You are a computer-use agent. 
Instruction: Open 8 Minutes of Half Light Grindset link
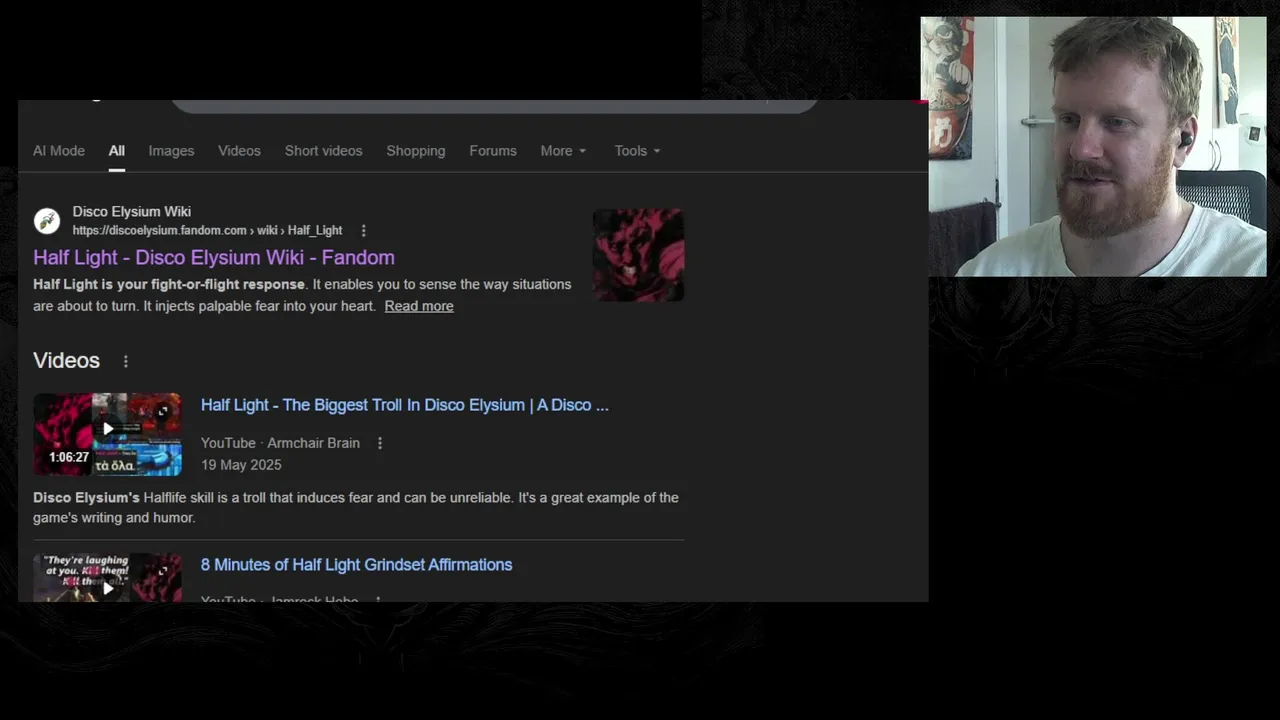point(356,565)
